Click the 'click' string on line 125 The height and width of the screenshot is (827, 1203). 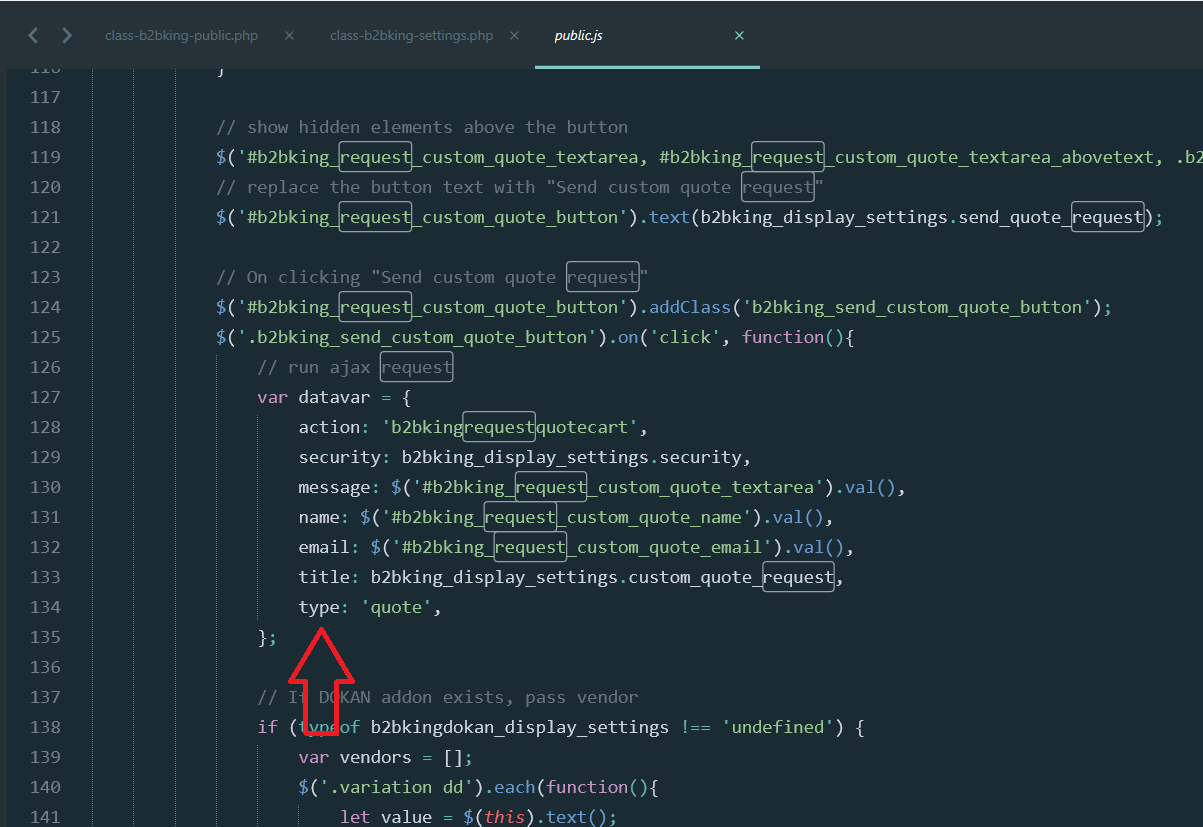tap(687, 337)
